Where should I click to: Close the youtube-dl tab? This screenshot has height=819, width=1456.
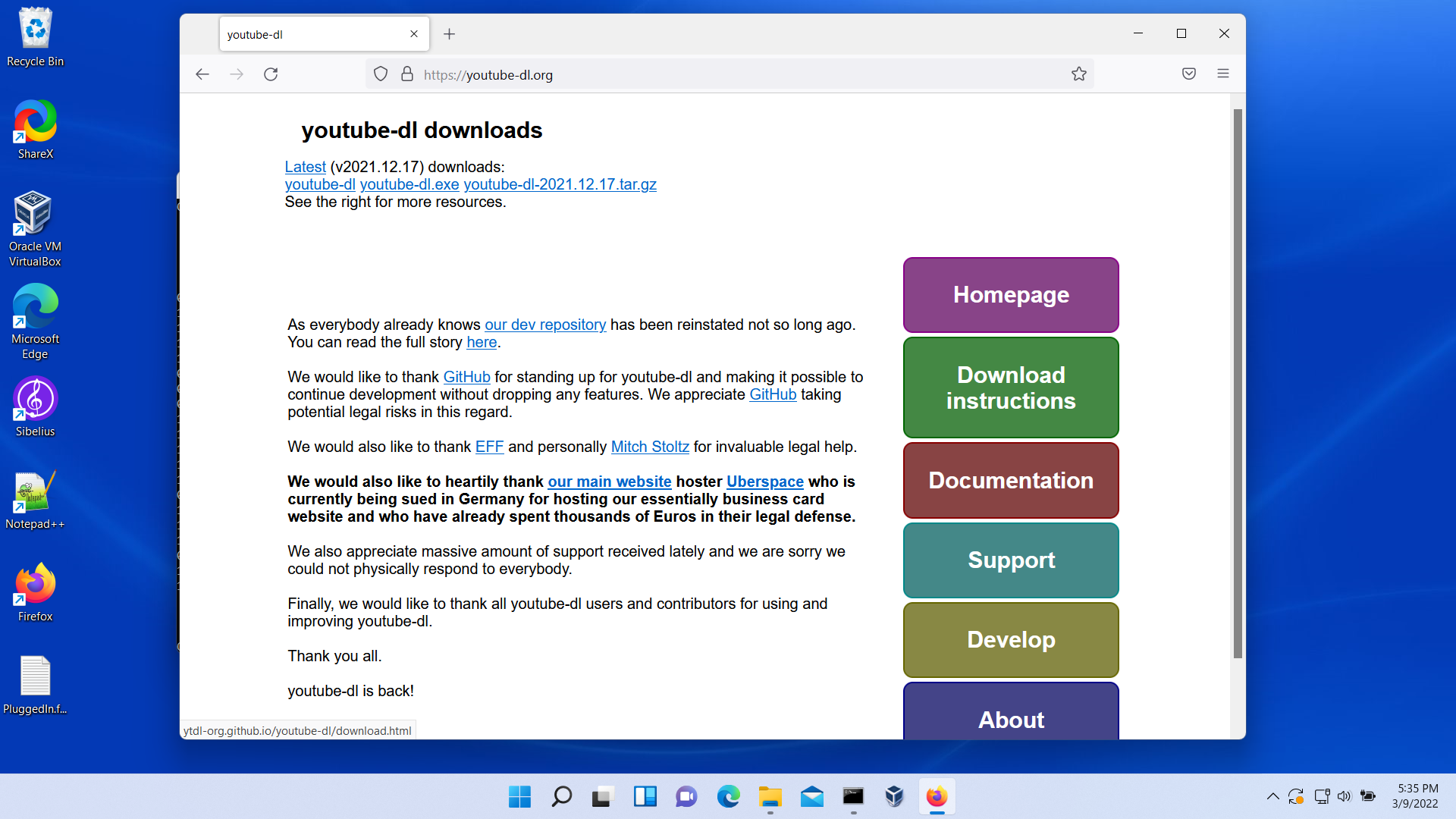click(x=413, y=34)
